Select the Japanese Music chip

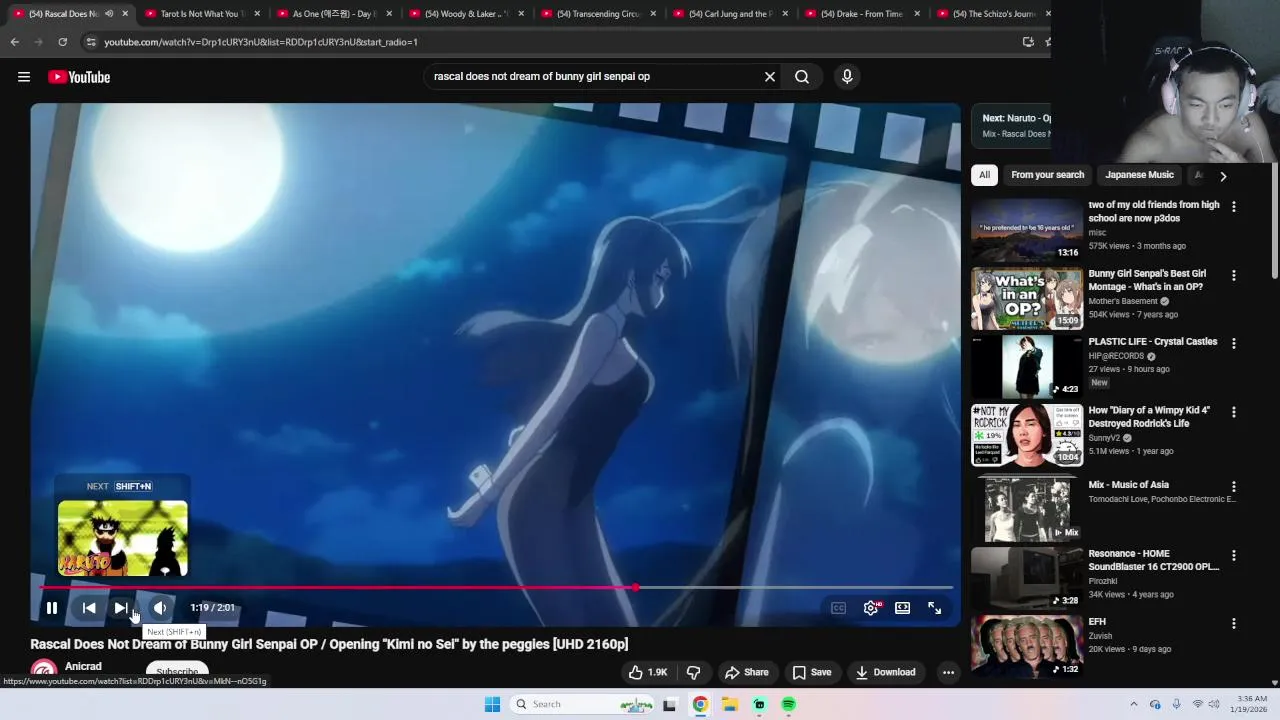pos(1139,175)
